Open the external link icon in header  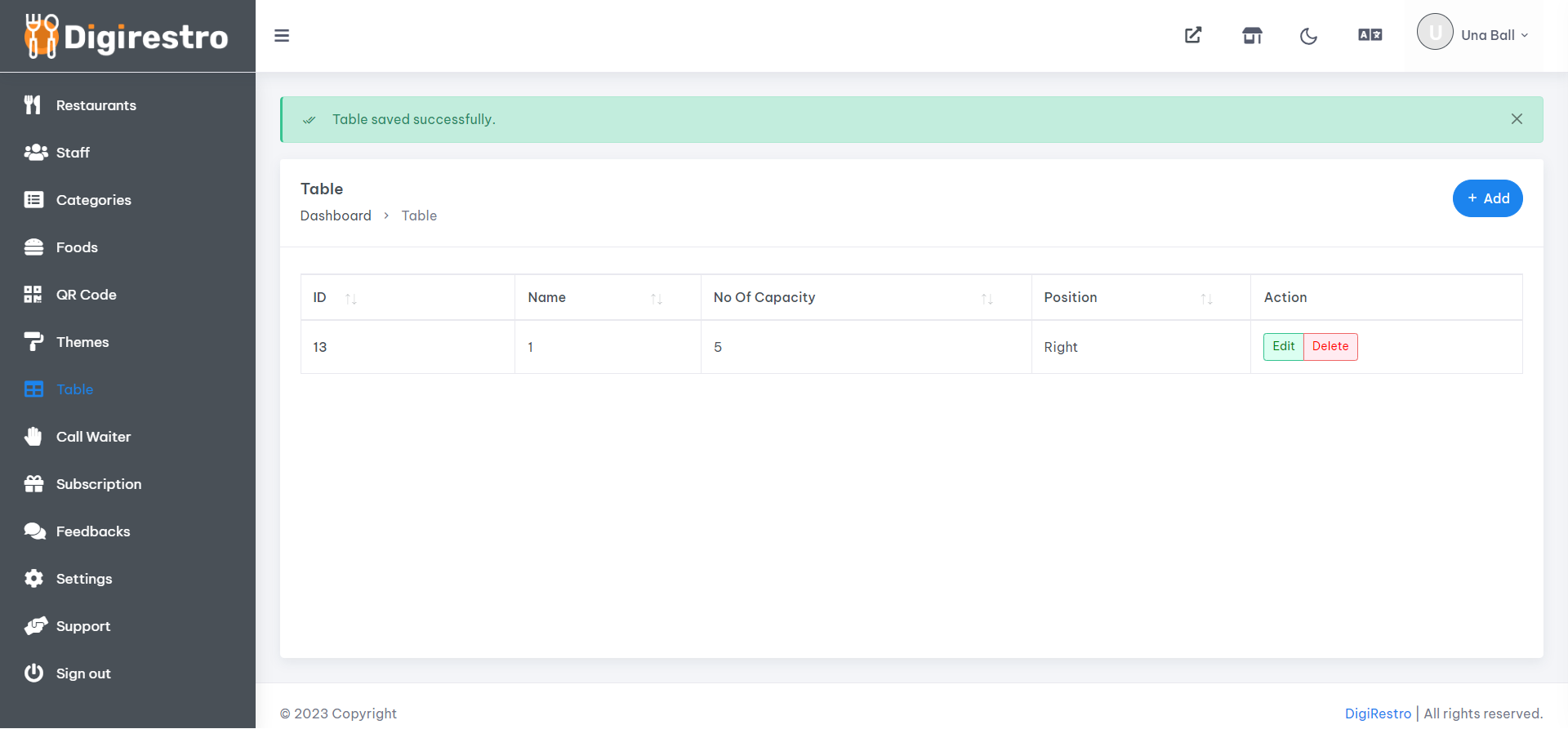point(1193,35)
